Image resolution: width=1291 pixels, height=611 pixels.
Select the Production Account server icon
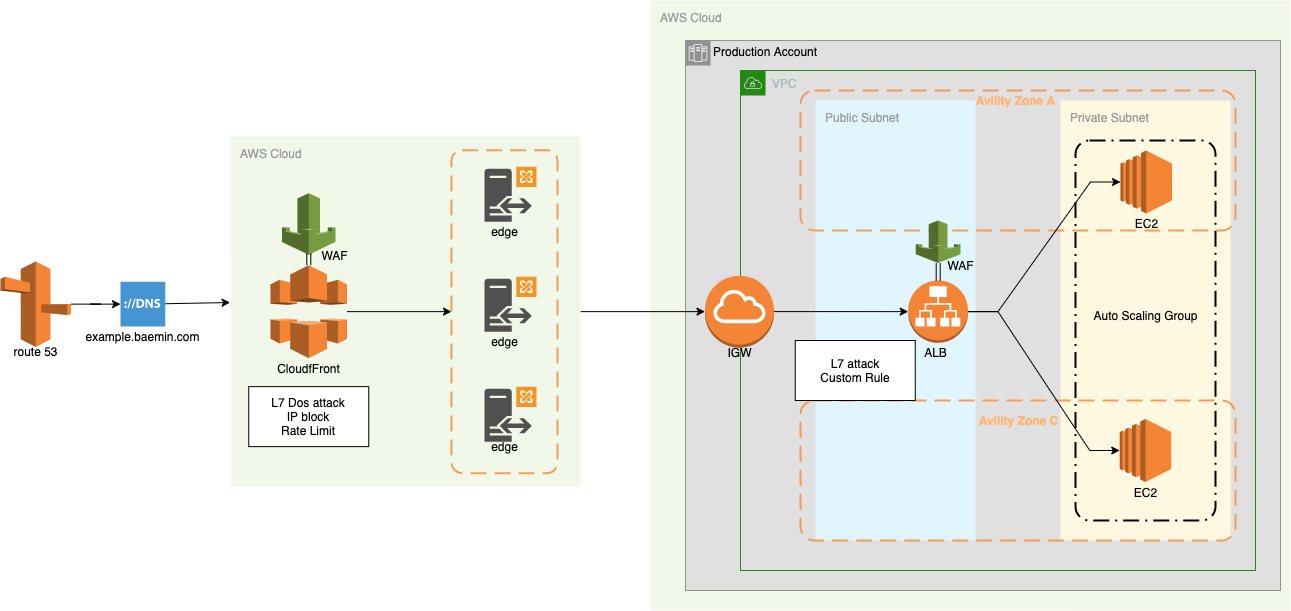pyautogui.click(x=698, y=53)
